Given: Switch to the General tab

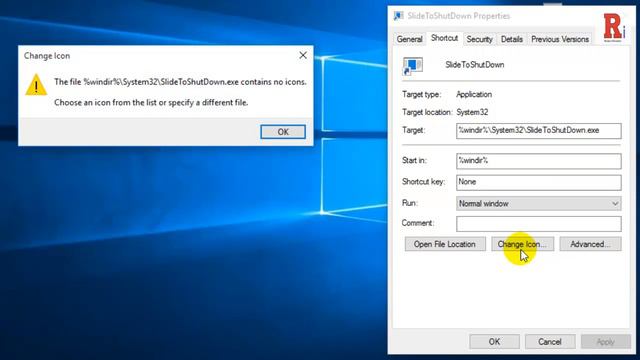Looking at the screenshot, I should pyautogui.click(x=409, y=39).
